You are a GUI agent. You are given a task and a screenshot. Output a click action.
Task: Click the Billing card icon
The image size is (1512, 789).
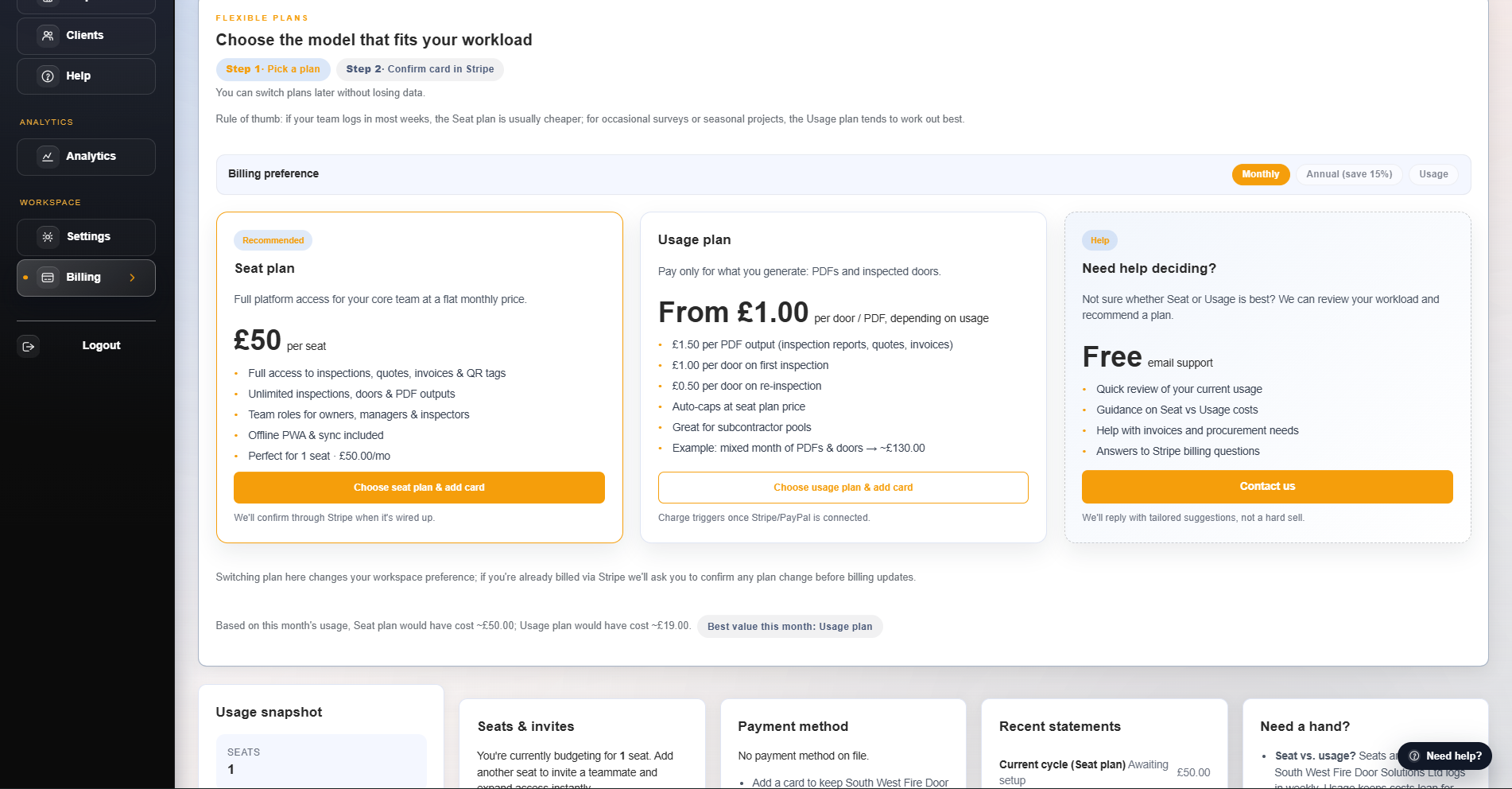coord(48,278)
